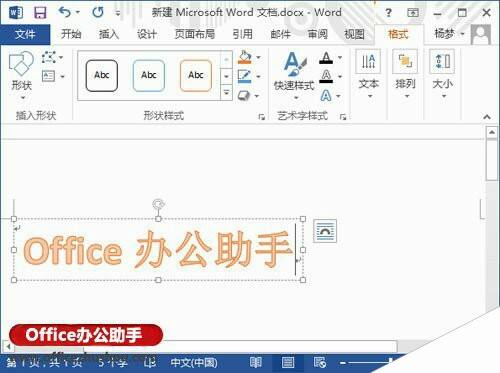Click the Draw Text Box icon
Viewport: 500px width, 373px height.
(49, 76)
